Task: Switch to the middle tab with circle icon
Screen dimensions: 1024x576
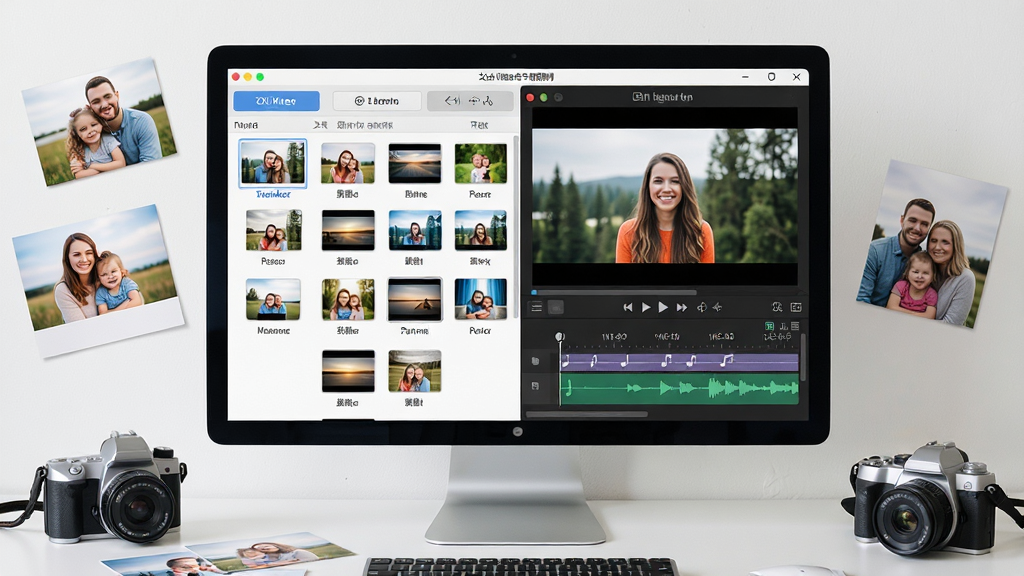Action: 377,101
